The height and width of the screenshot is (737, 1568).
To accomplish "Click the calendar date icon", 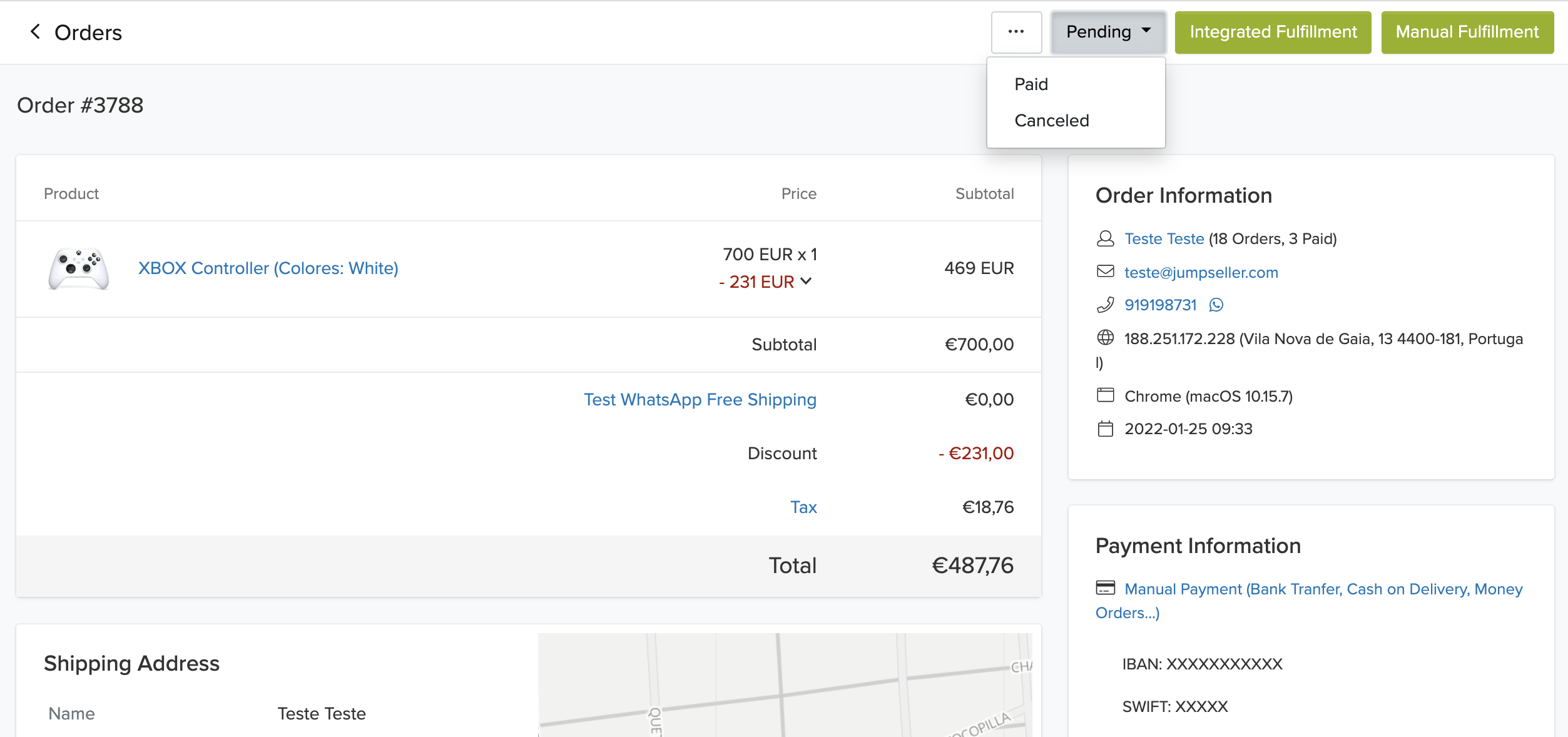I will click(1105, 429).
